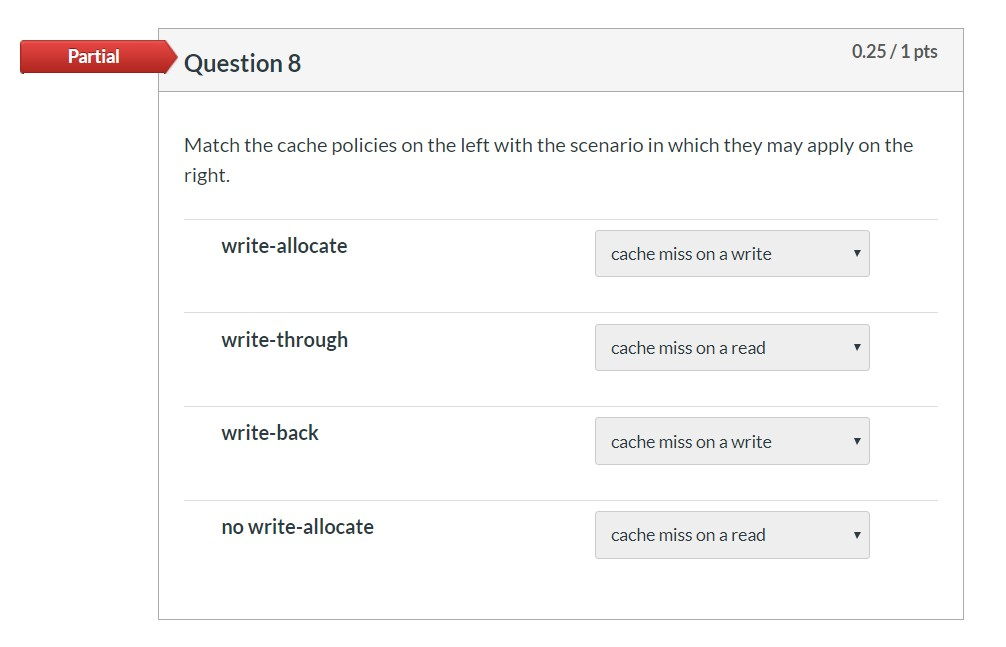The image size is (1006, 647).
Task: Click the Question 8 heading
Action: 242,62
